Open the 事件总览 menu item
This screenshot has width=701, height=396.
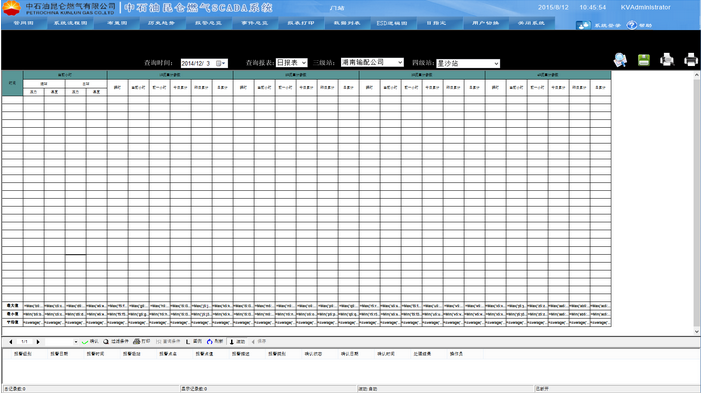point(254,23)
